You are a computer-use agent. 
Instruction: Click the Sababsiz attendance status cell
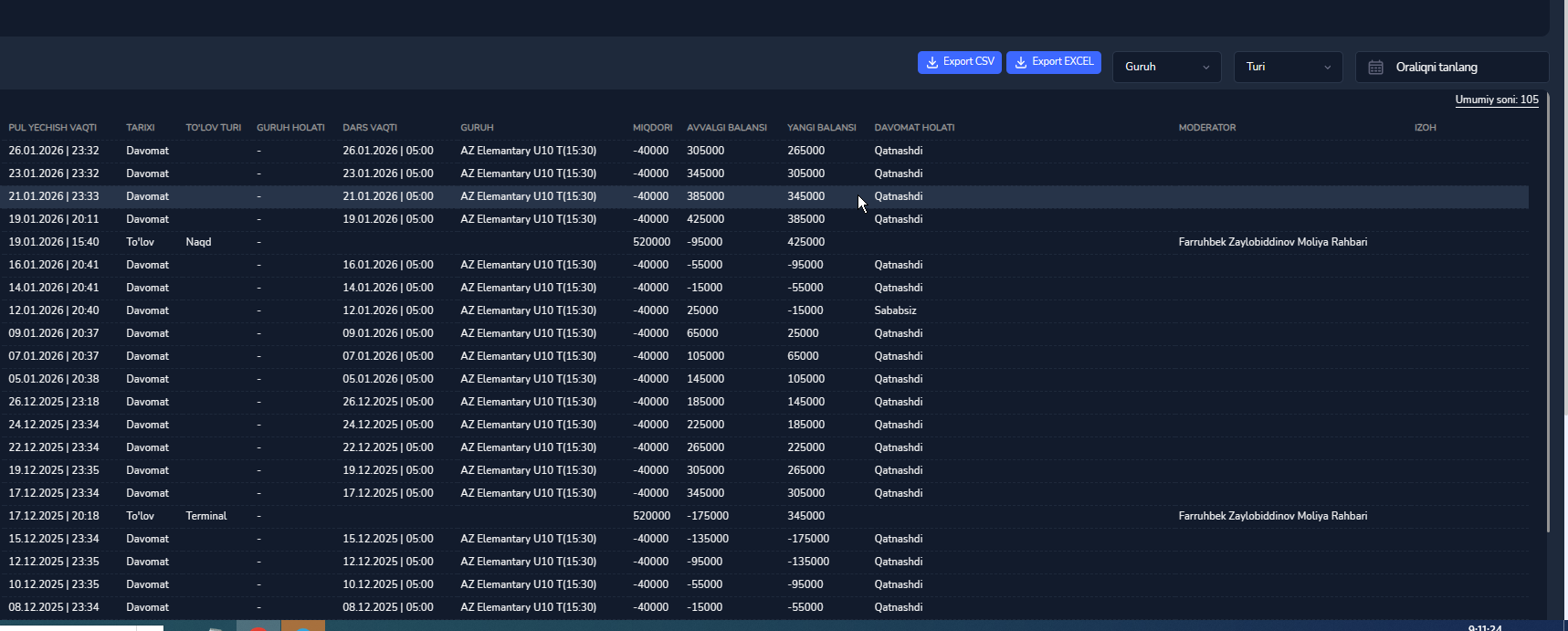tap(895, 310)
